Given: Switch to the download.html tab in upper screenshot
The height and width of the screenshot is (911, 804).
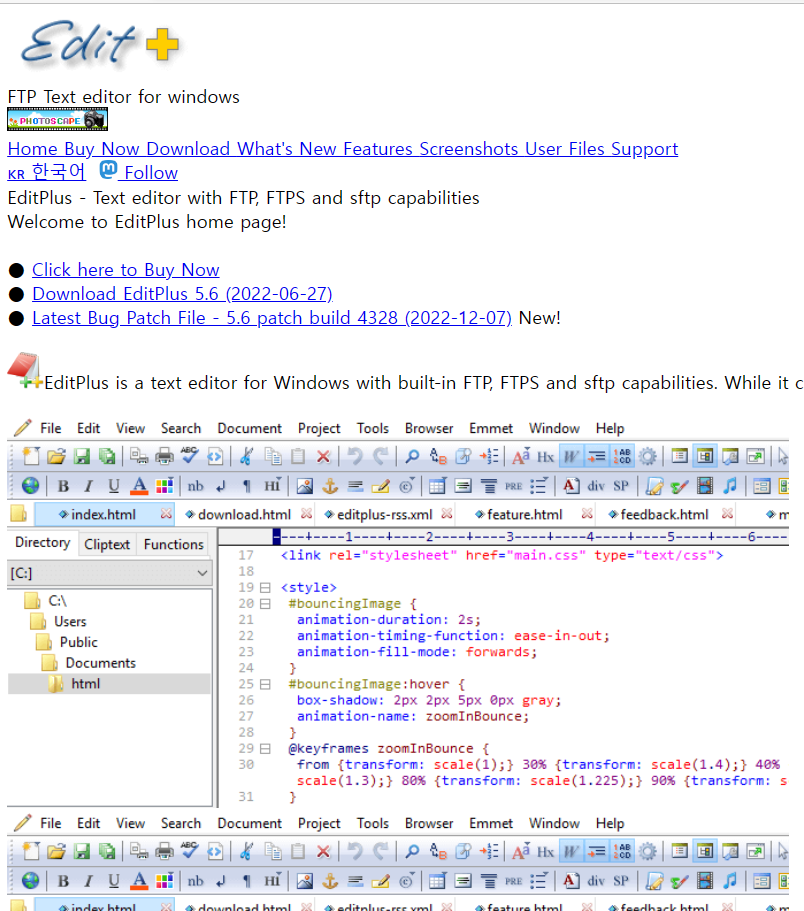Looking at the screenshot, I should 245,515.
